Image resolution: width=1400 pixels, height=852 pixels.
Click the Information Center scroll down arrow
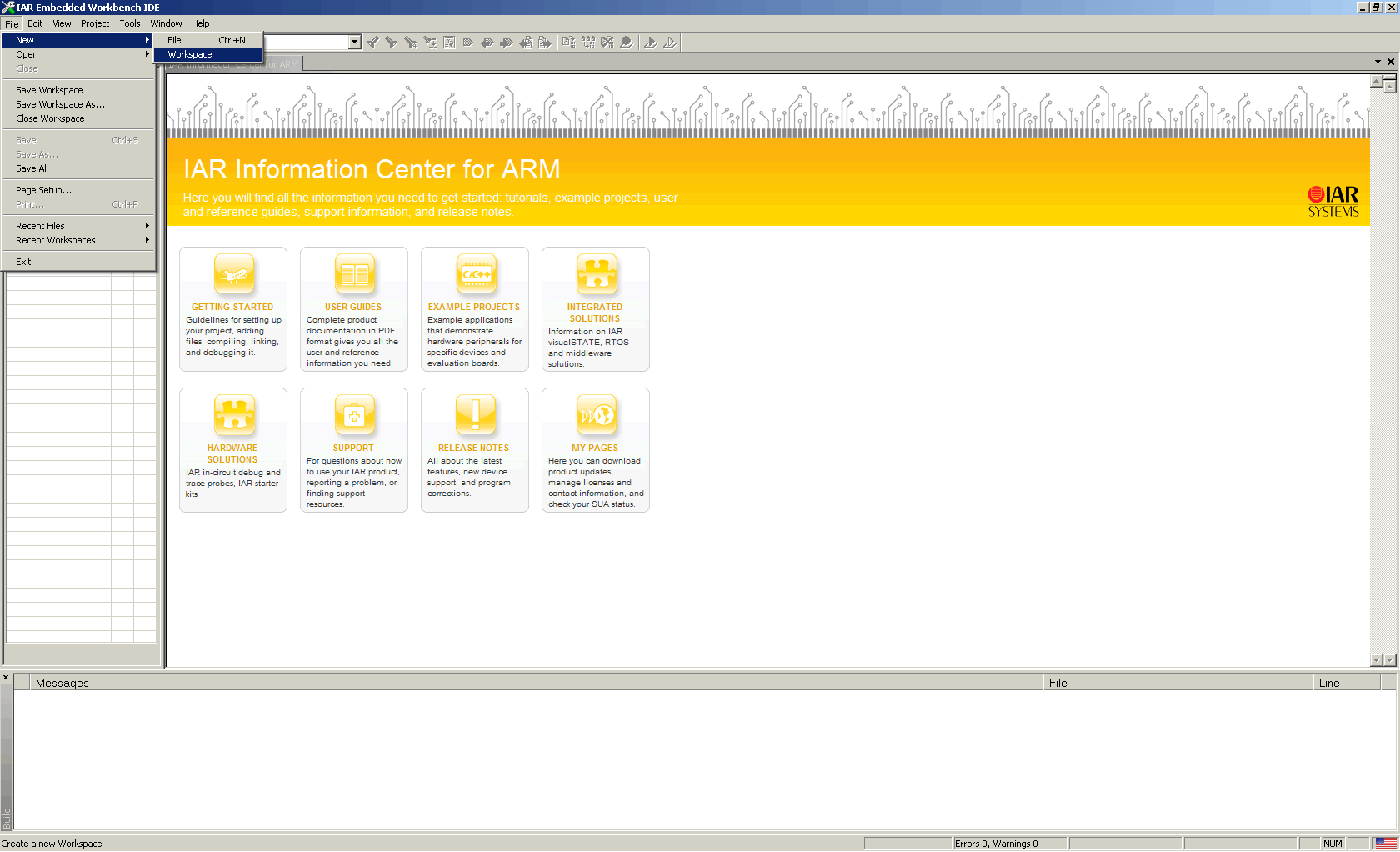coord(1376,659)
